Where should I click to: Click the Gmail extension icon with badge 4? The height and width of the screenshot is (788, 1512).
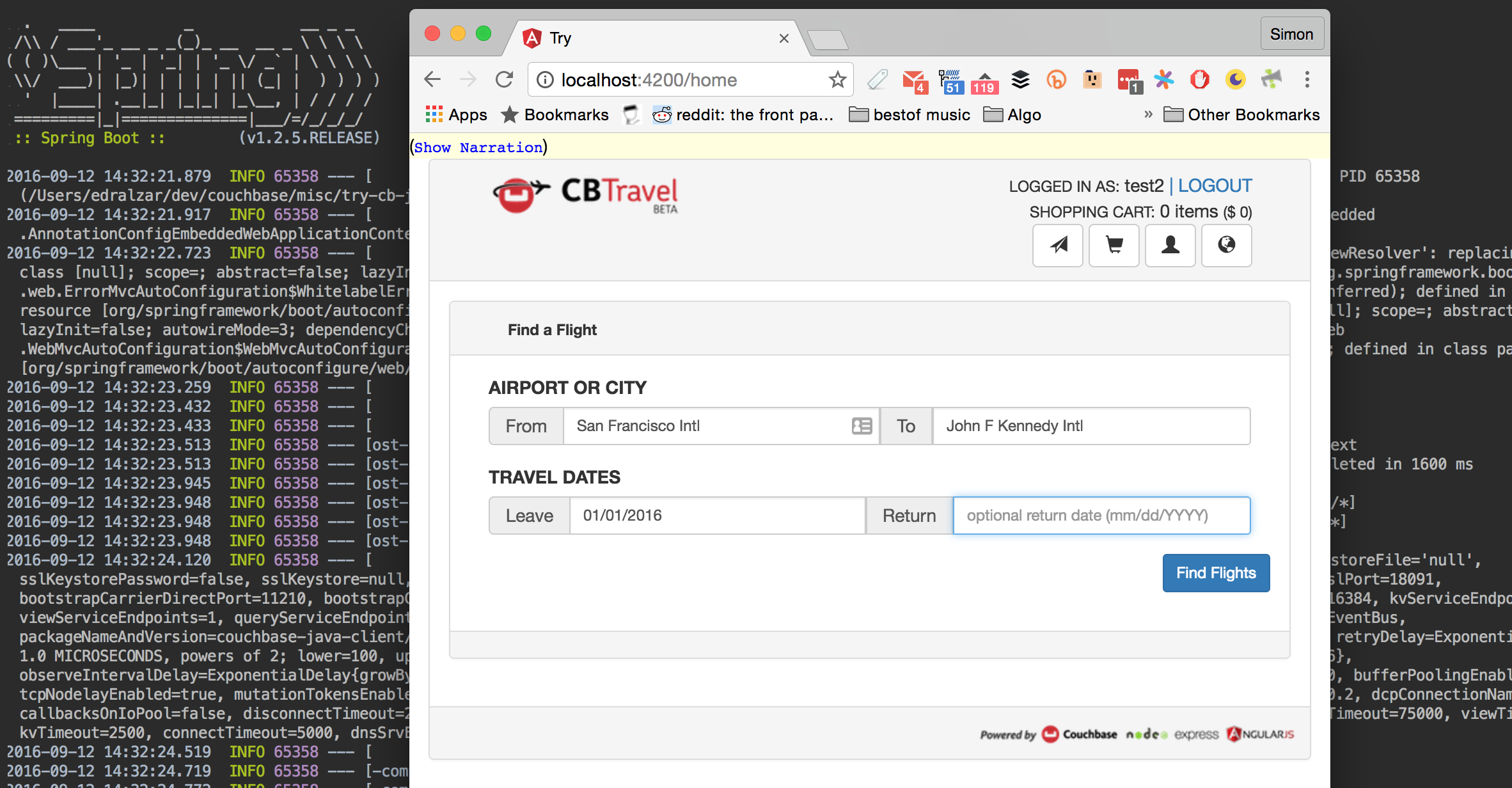pyautogui.click(x=914, y=80)
